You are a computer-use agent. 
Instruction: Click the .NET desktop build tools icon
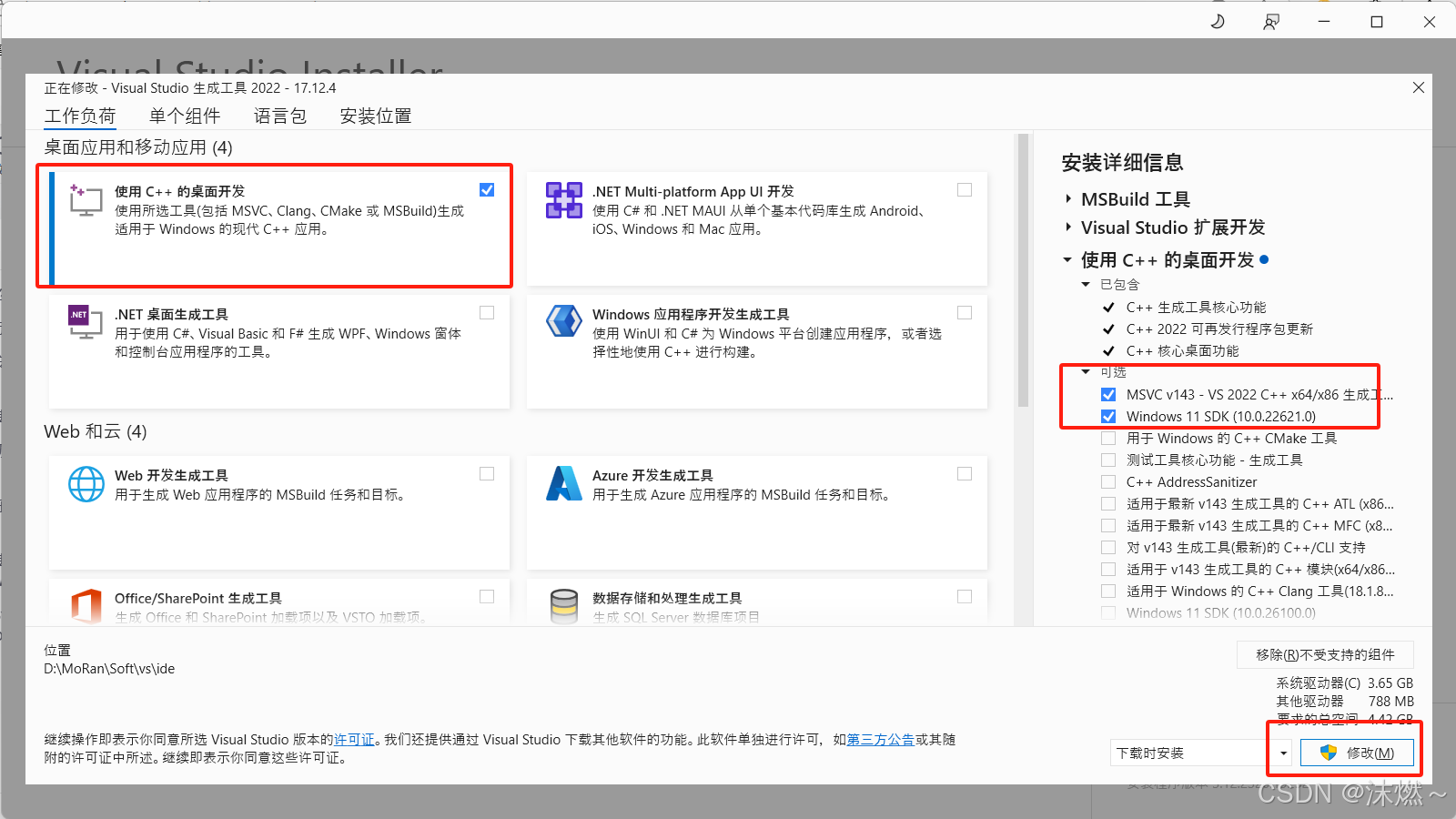tap(86, 322)
